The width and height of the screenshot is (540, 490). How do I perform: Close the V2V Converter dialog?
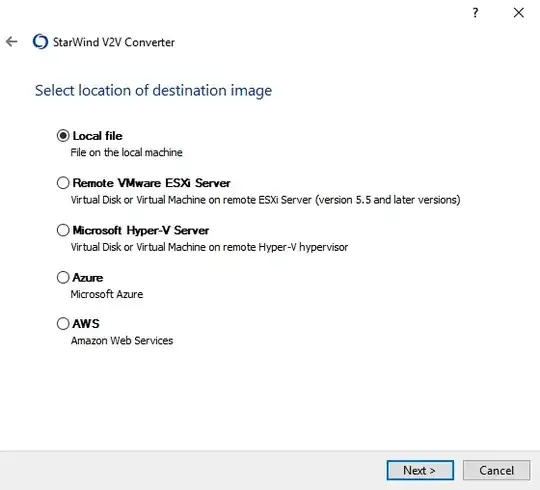(519, 13)
